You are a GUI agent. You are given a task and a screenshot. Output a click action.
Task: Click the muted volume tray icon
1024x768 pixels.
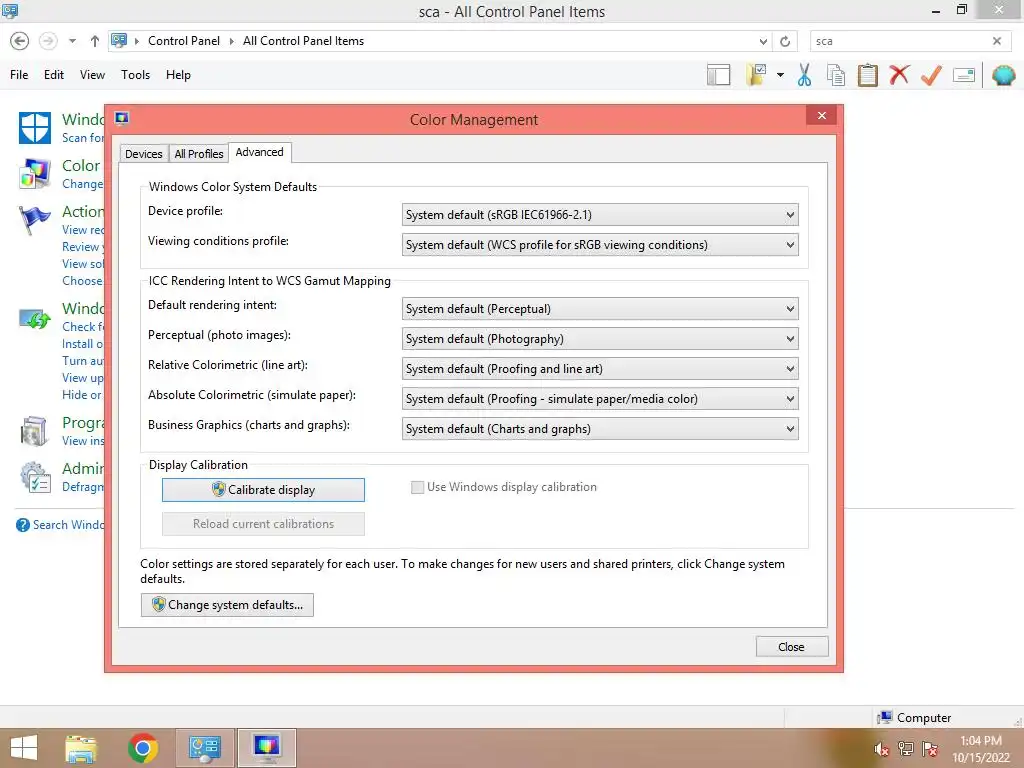coord(881,749)
